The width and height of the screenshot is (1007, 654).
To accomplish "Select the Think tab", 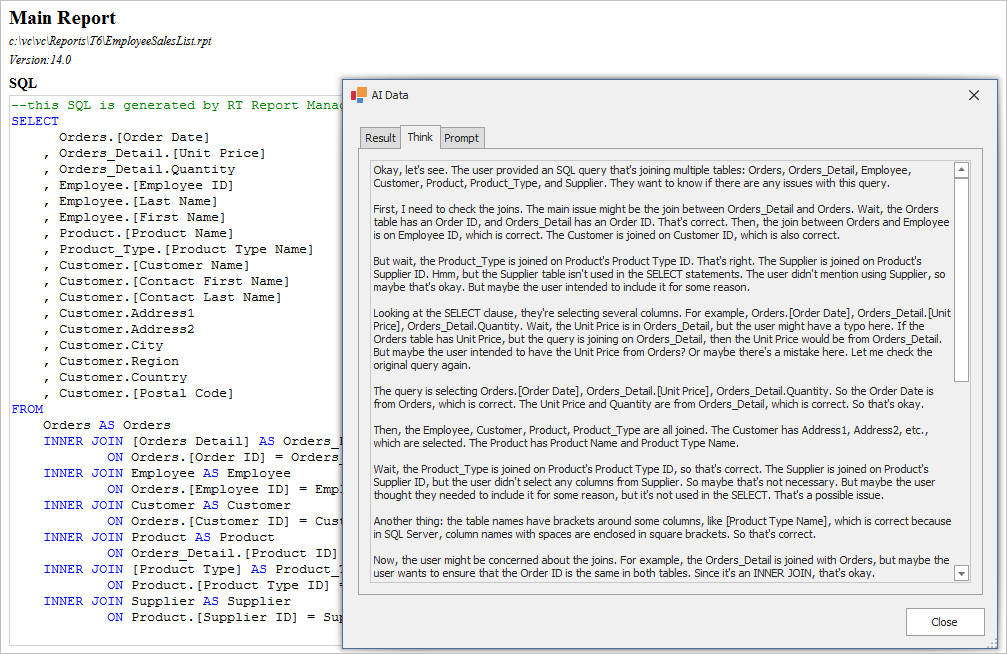I will click(420, 137).
